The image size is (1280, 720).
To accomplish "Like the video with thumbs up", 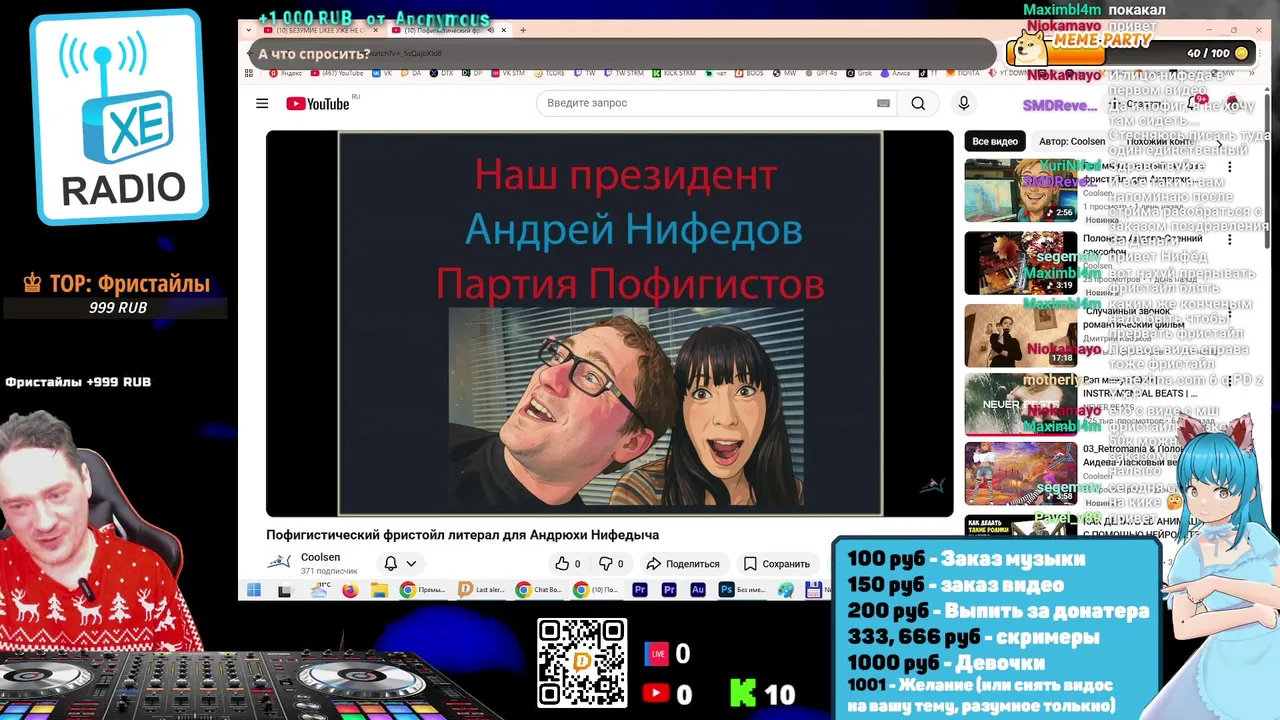I will [x=568, y=564].
